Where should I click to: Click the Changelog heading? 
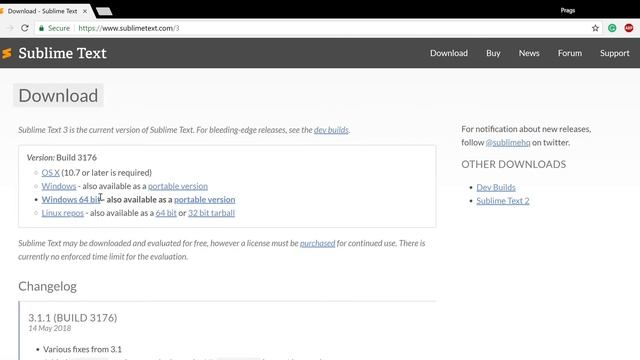(47, 287)
